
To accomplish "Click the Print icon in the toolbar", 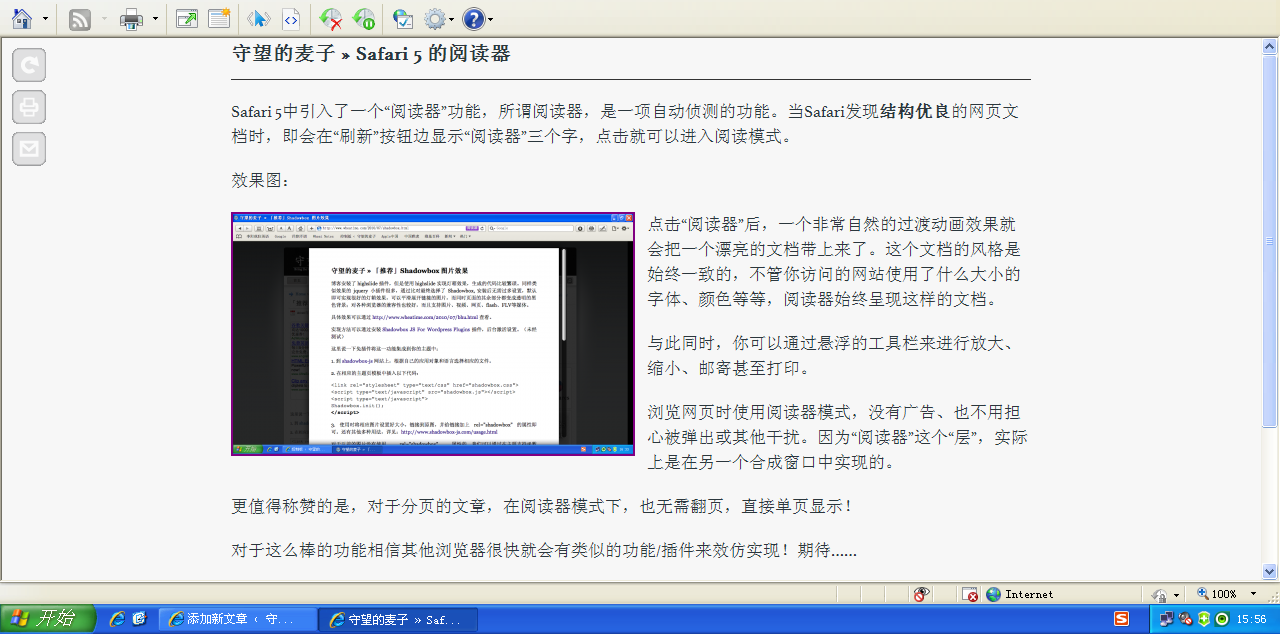I will pyautogui.click(x=132, y=18).
